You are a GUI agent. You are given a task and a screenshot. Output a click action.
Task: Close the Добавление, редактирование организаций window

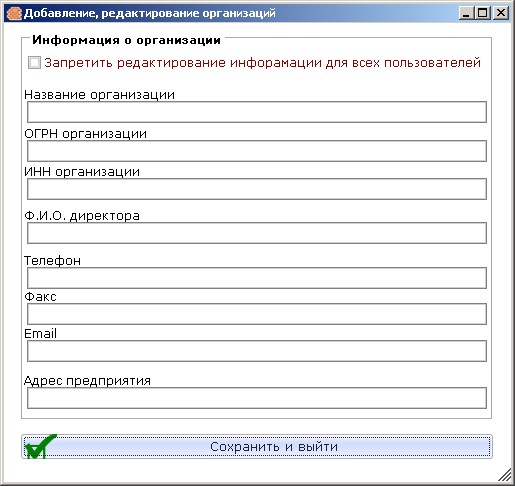click(501, 13)
